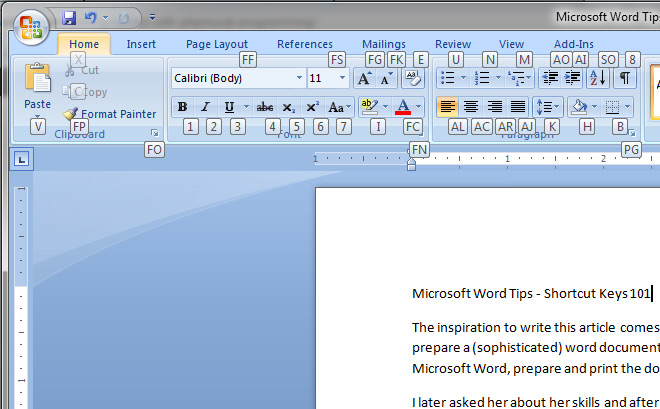
Task: Go to the Review tab
Action: point(453,44)
